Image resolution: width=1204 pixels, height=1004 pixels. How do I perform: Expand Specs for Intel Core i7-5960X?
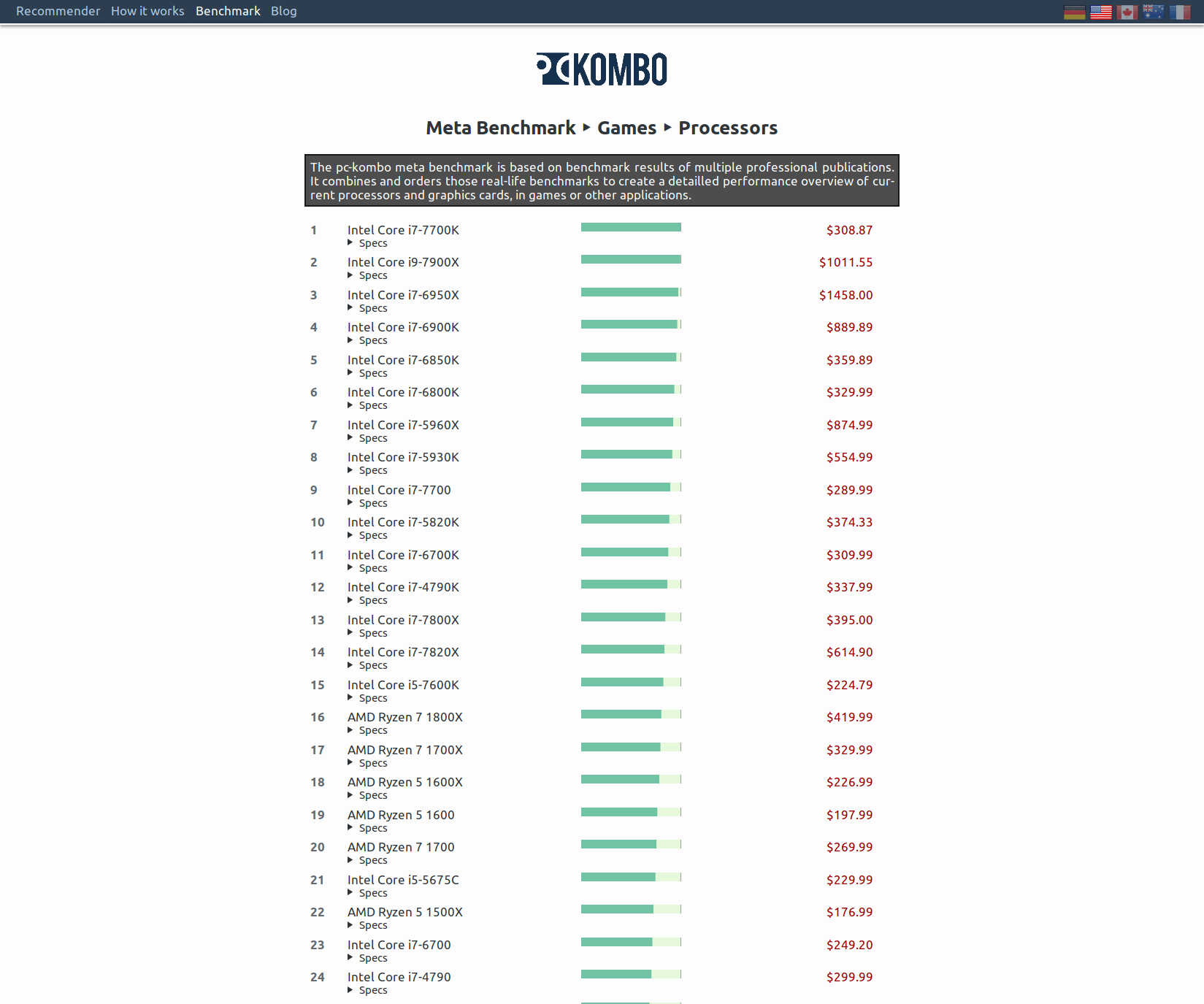coord(367,438)
